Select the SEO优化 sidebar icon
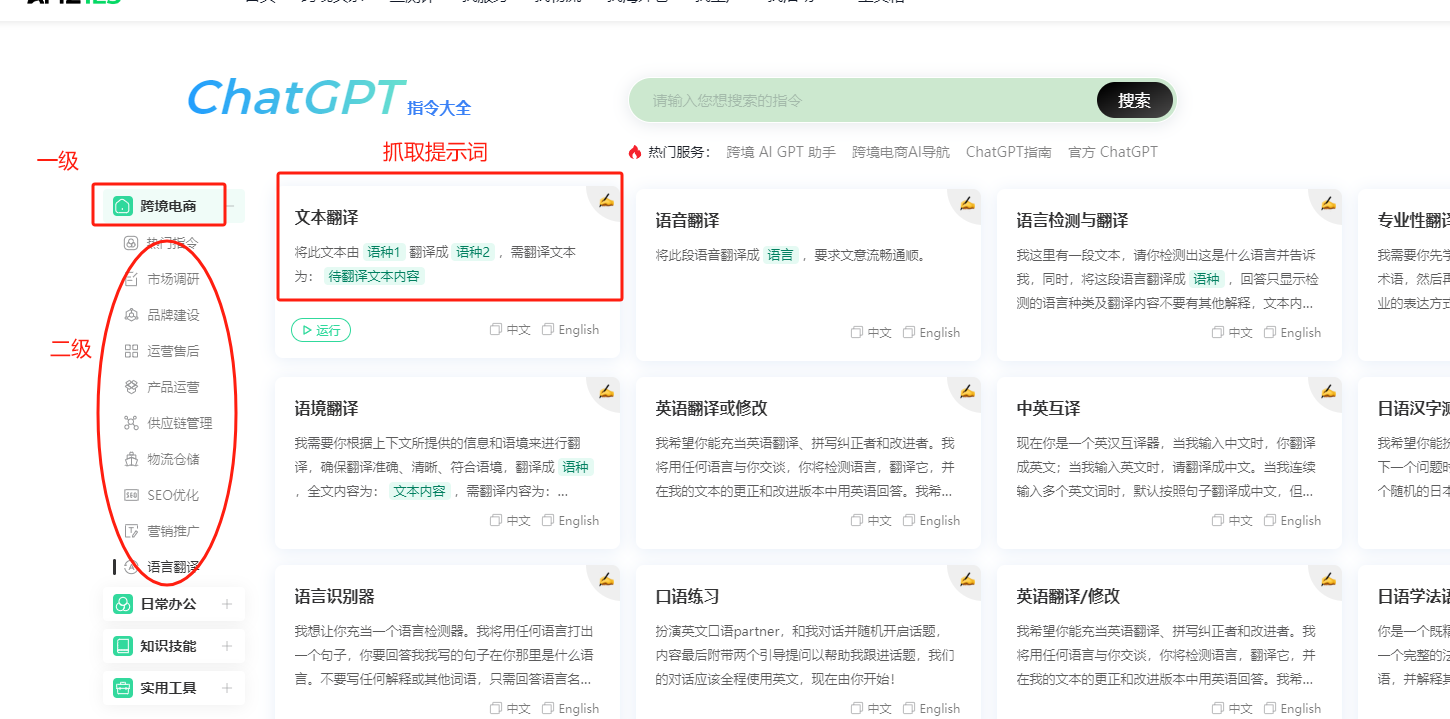The width and height of the screenshot is (1450, 719). [x=131, y=495]
